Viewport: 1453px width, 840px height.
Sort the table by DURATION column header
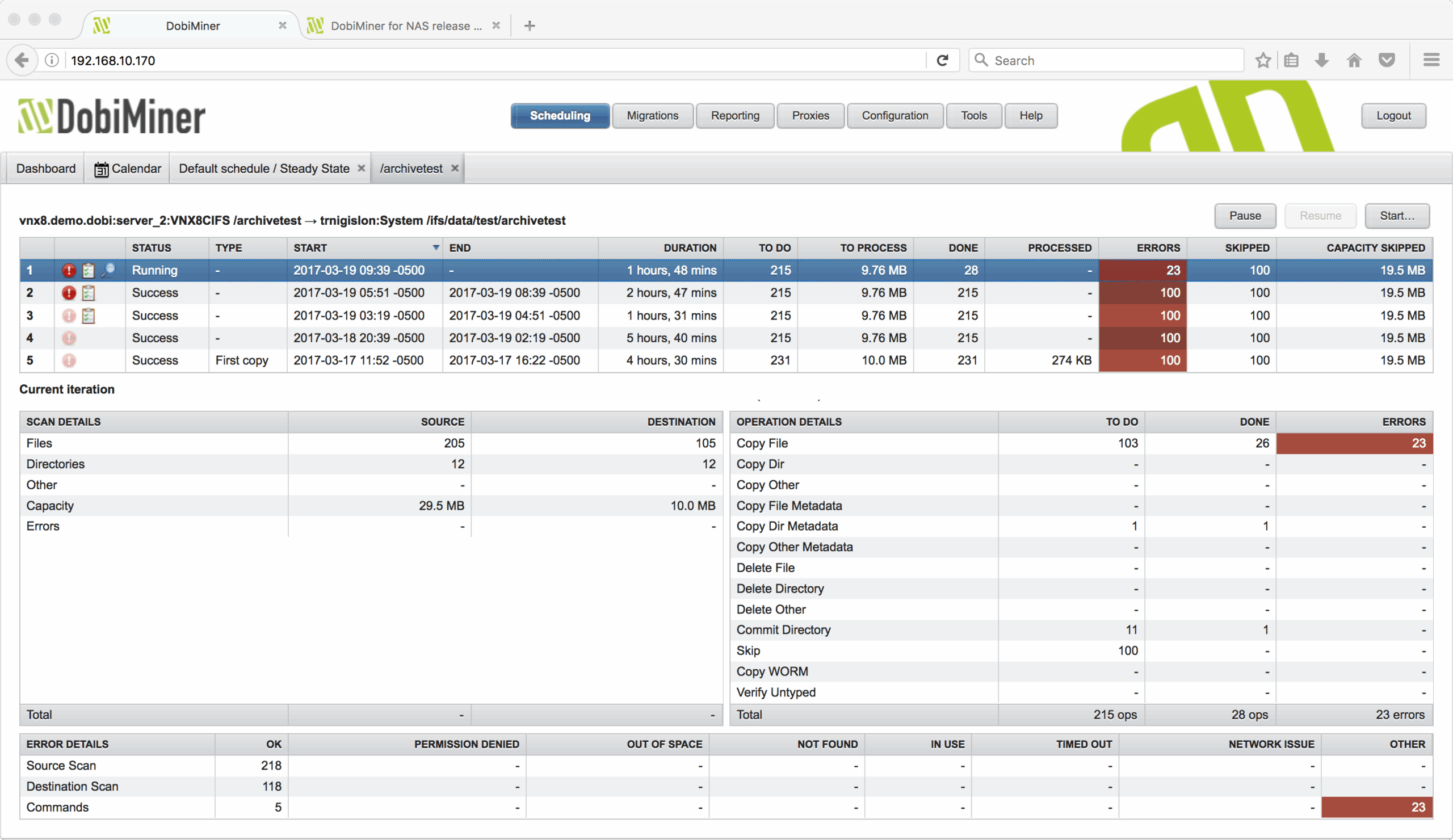click(689, 248)
